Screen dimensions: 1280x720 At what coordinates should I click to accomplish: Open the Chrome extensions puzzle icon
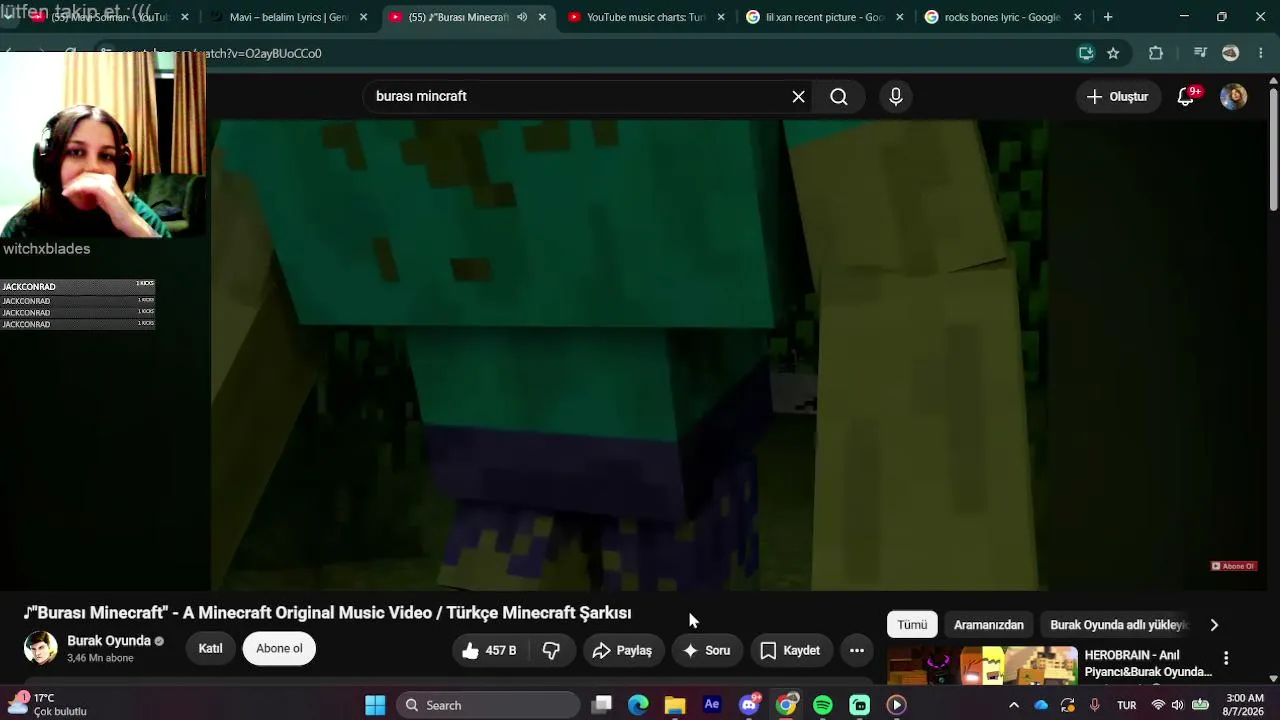1156,53
